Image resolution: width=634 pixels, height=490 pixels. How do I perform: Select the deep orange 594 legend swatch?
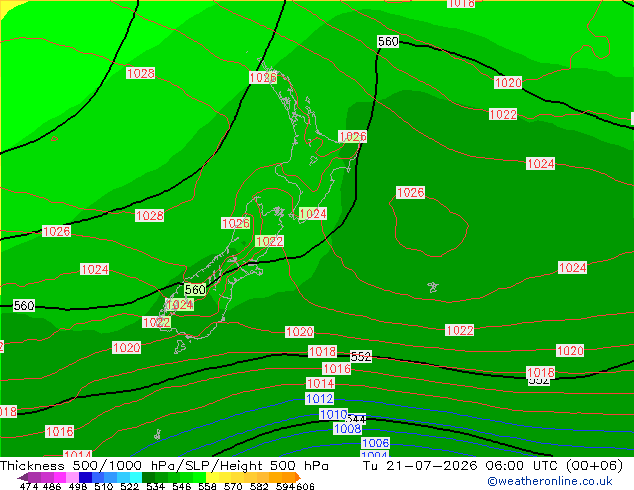pos(288,477)
